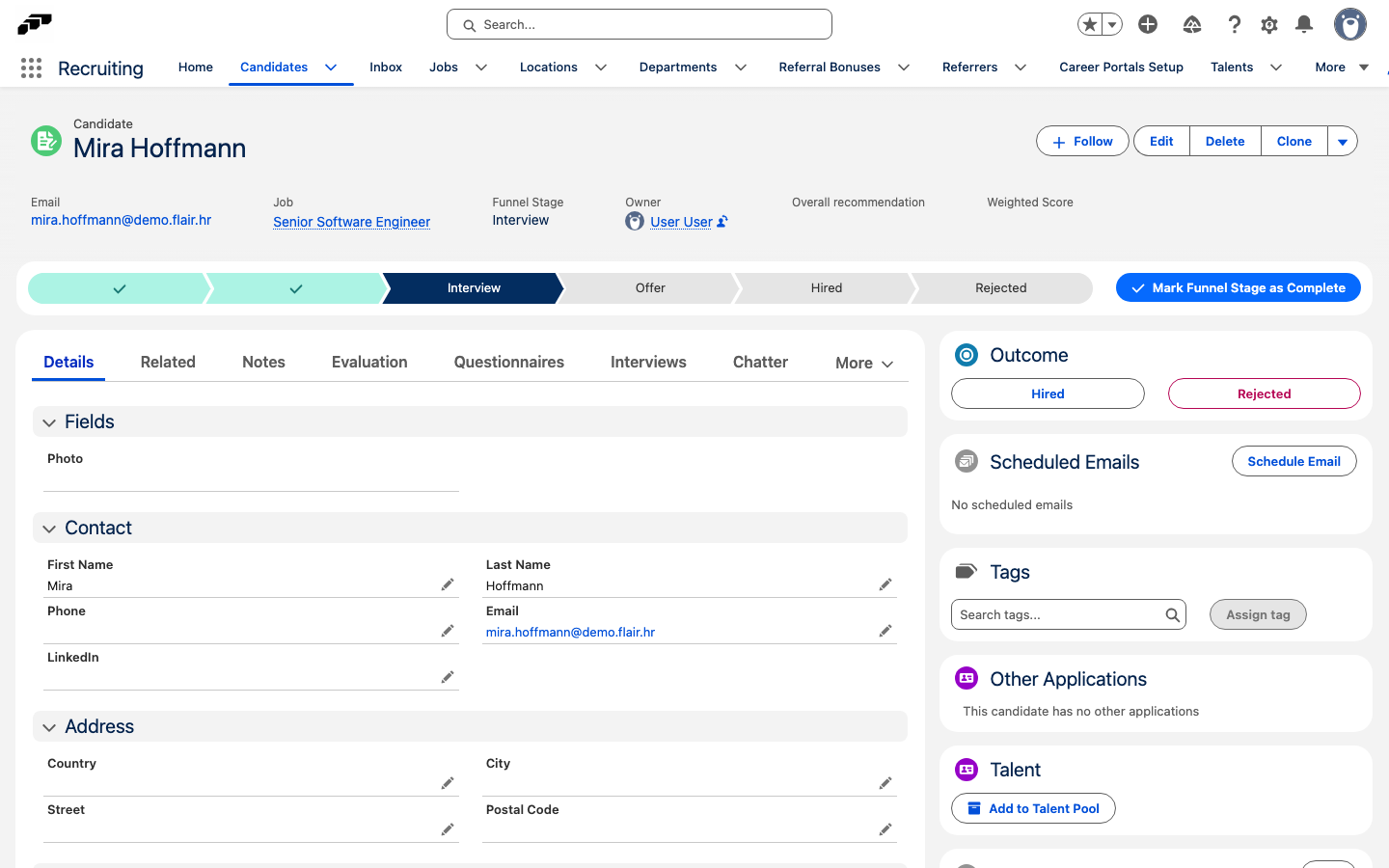
Task: Open the Inbox nav item
Action: click(386, 68)
